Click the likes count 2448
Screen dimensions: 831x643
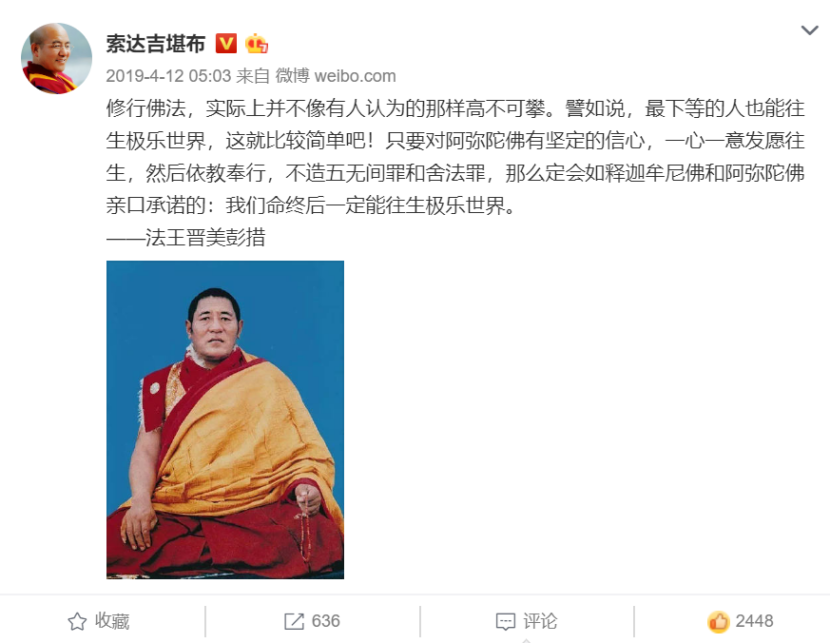(754, 621)
